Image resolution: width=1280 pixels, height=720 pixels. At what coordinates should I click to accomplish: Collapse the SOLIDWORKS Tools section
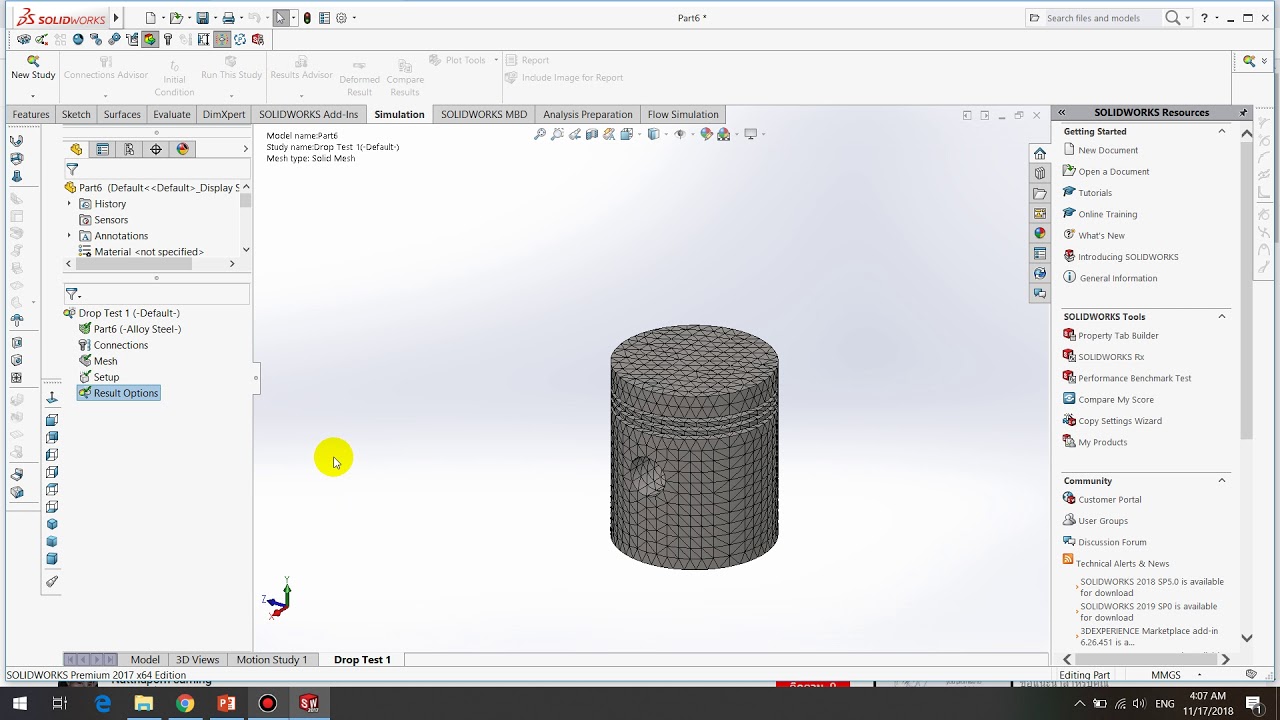(x=1221, y=316)
